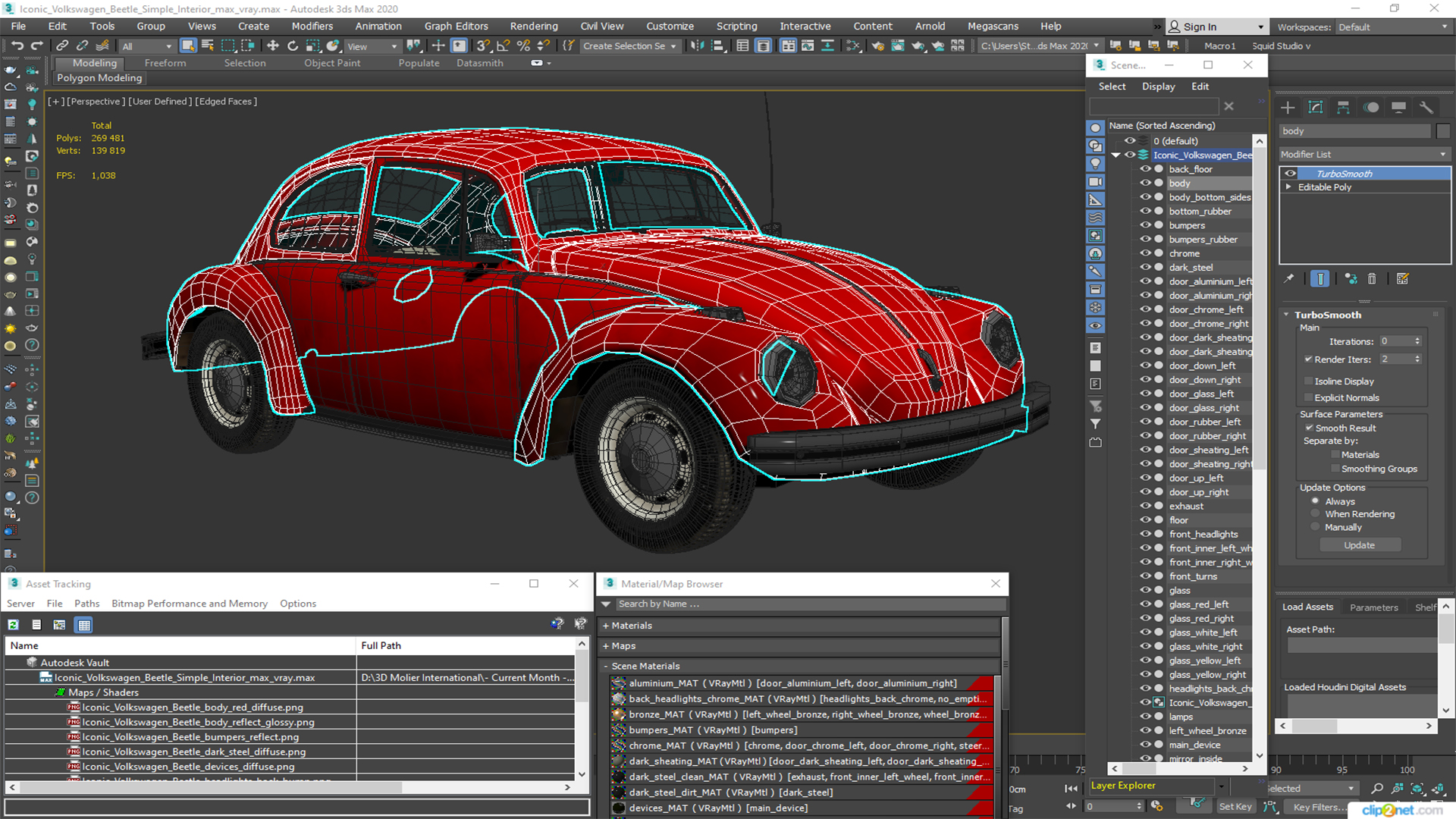Open Create Selection Set dropdown
Screen dimensions: 1456x819
click(x=629, y=46)
